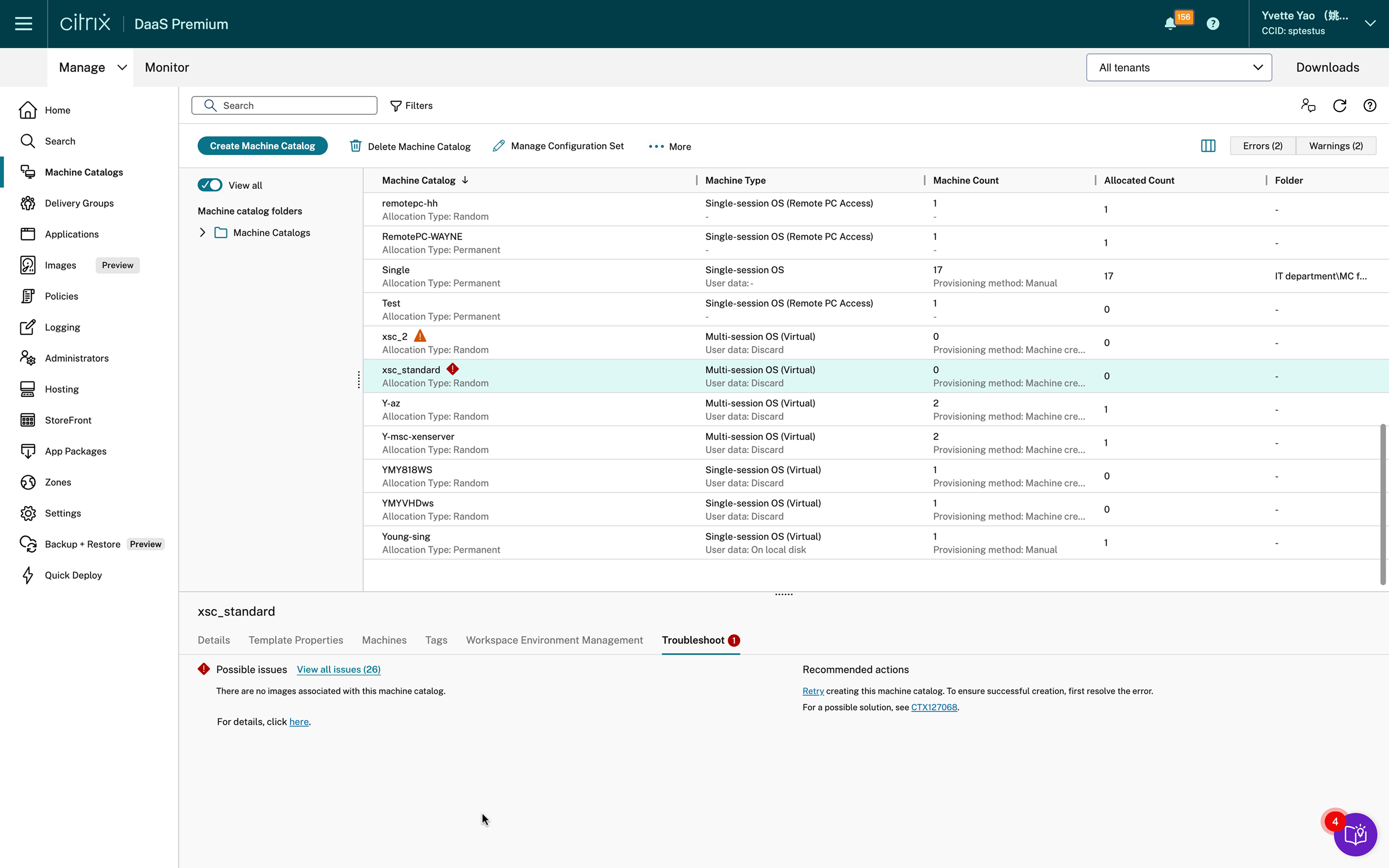This screenshot has height=868, width=1389.
Task: Click the 'here' details link
Action: click(299, 722)
